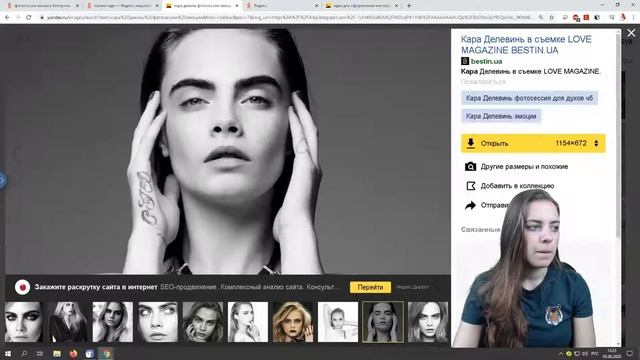Image resolution: width=640 pixels, height=360 pixels.
Task: Select the first thumbnail with dark smoky eyes
Action: coord(23,322)
